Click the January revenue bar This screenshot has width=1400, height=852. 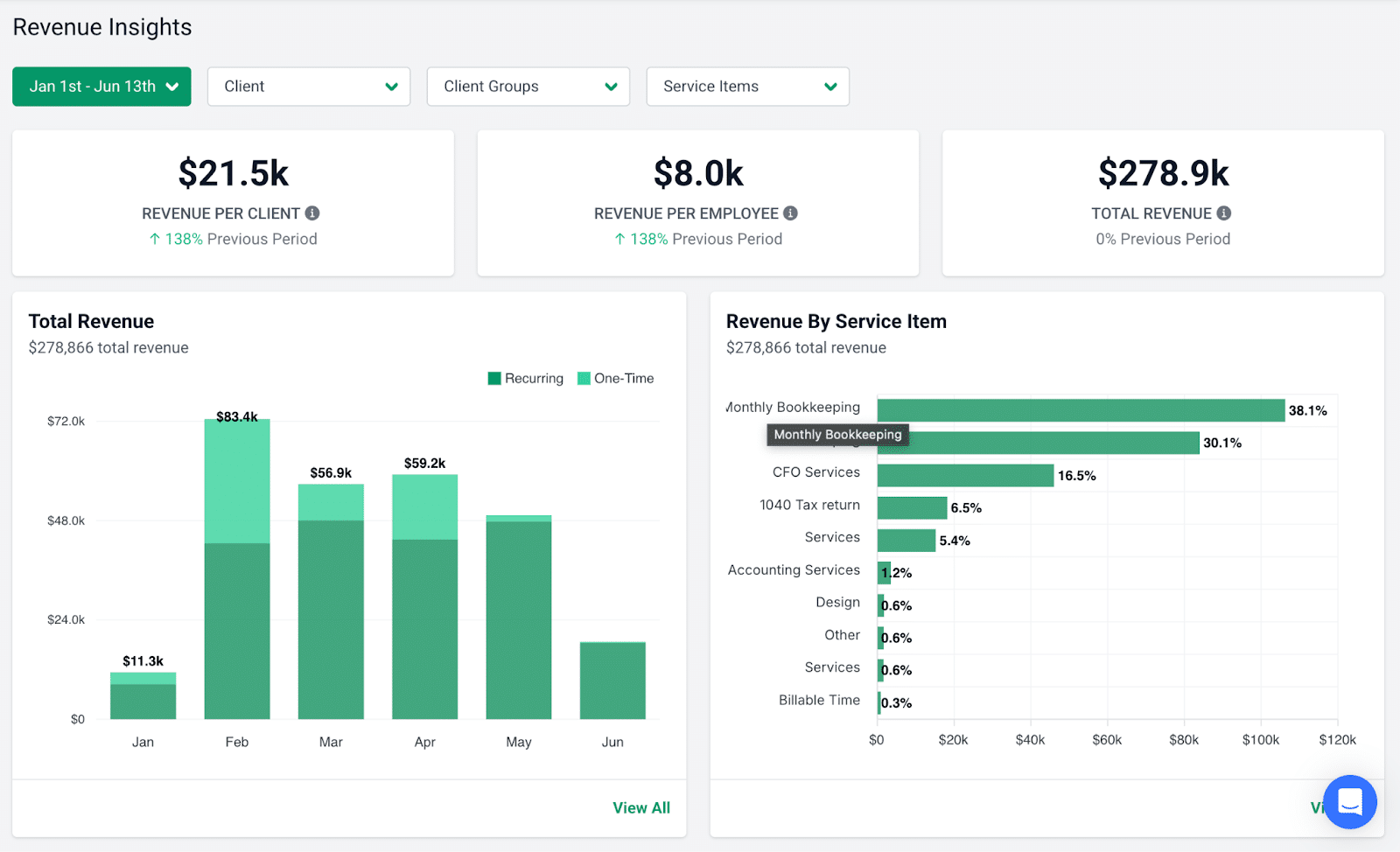coord(143,700)
